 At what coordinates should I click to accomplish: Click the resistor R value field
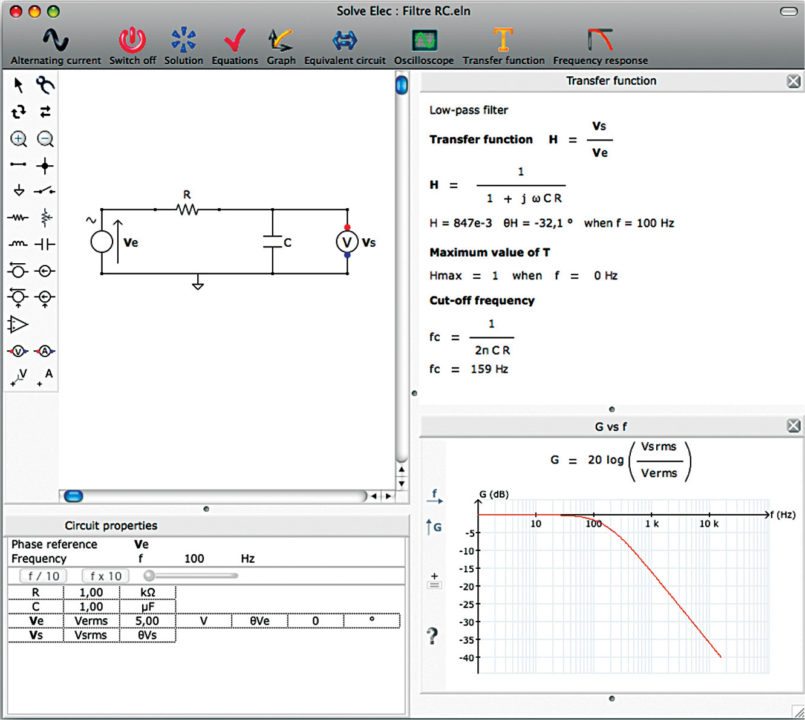pos(90,592)
